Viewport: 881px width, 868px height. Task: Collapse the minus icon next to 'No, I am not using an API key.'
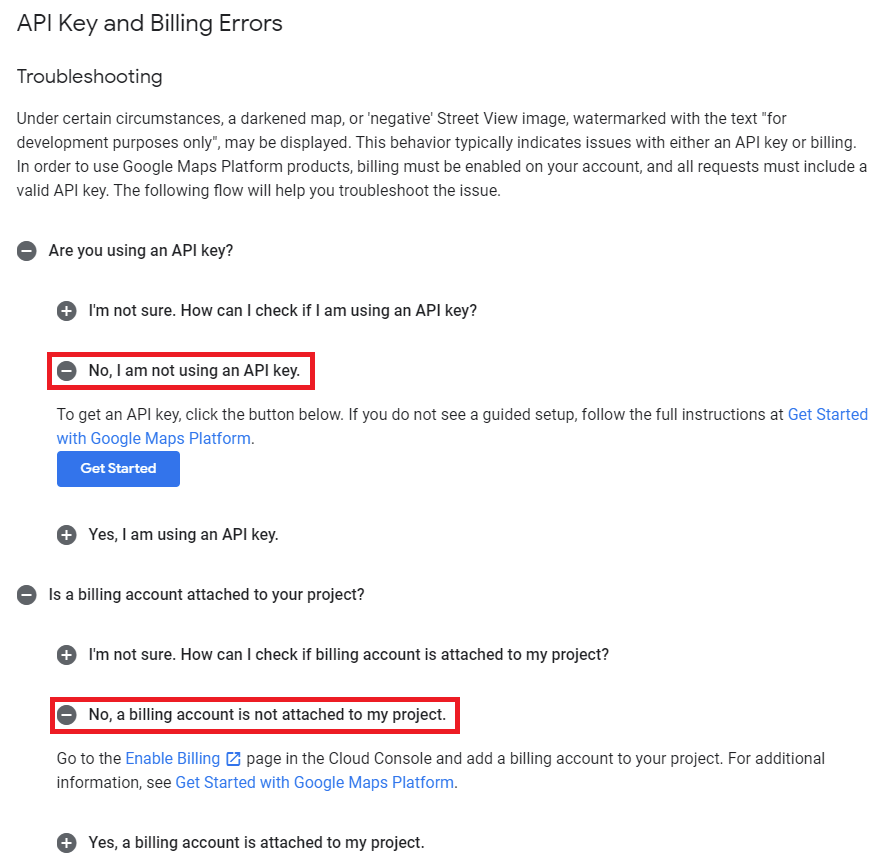click(x=66, y=371)
